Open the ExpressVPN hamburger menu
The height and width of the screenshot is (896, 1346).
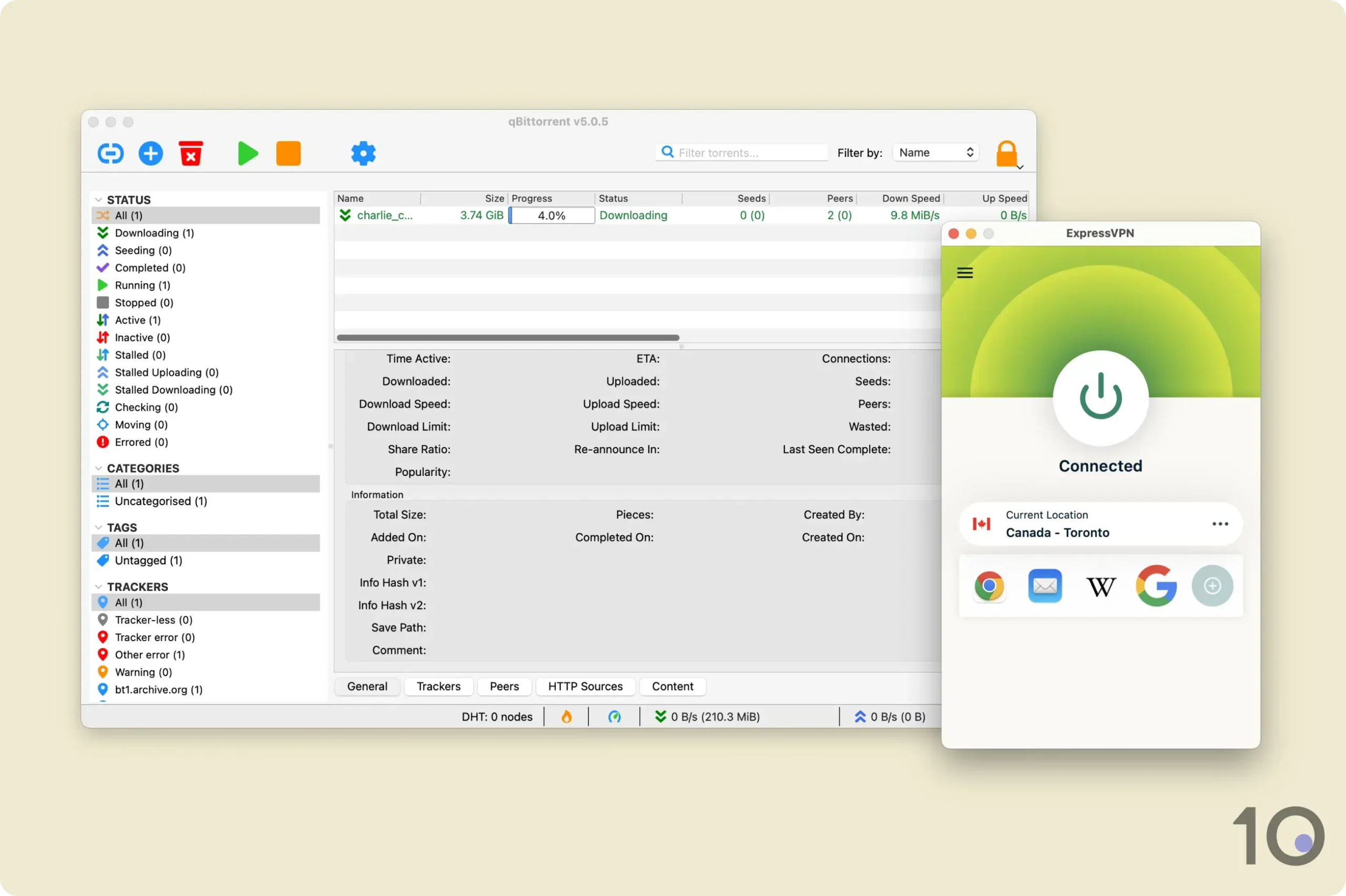click(965, 272)
